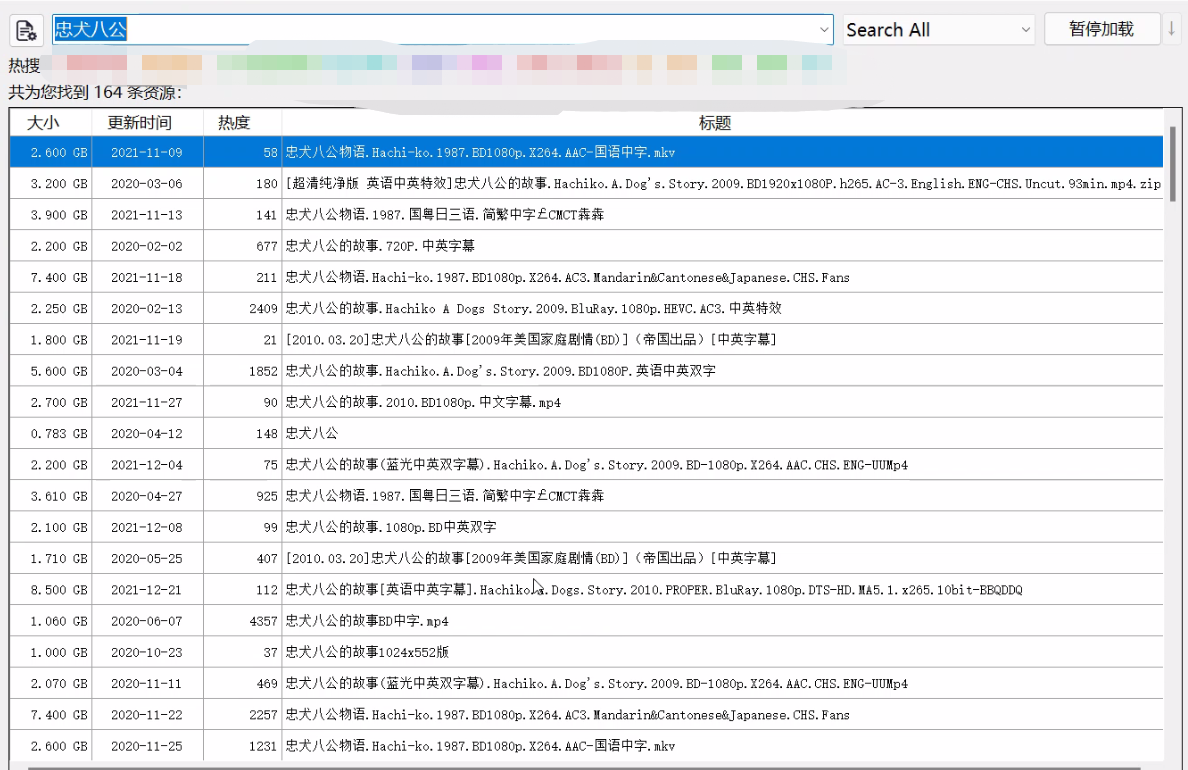Open the settings document icon
1188x770 pixels.
tap(26, 30)
